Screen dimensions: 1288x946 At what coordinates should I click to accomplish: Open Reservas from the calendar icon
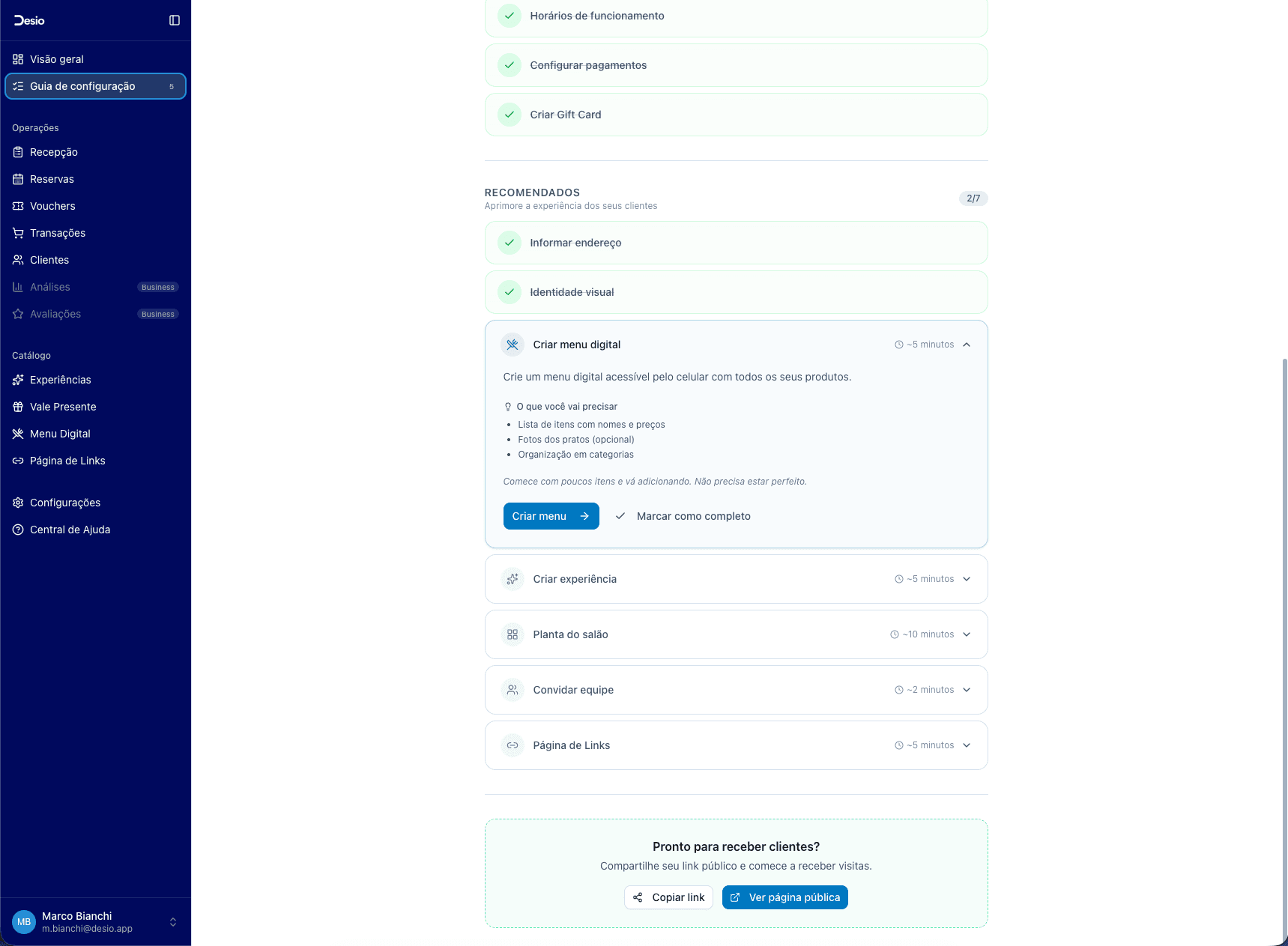coord(18,179)
